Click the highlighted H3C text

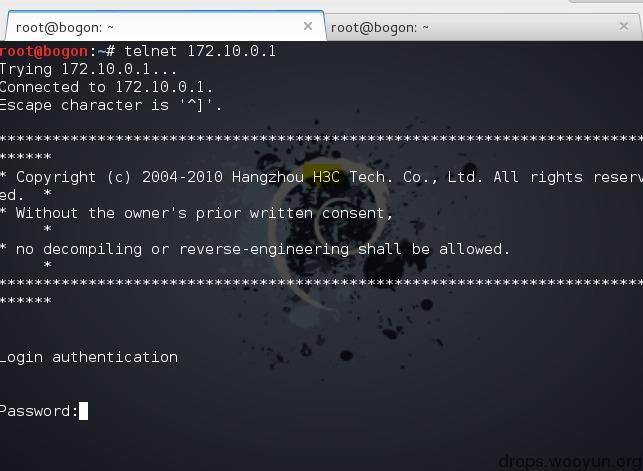pos(326,177)
